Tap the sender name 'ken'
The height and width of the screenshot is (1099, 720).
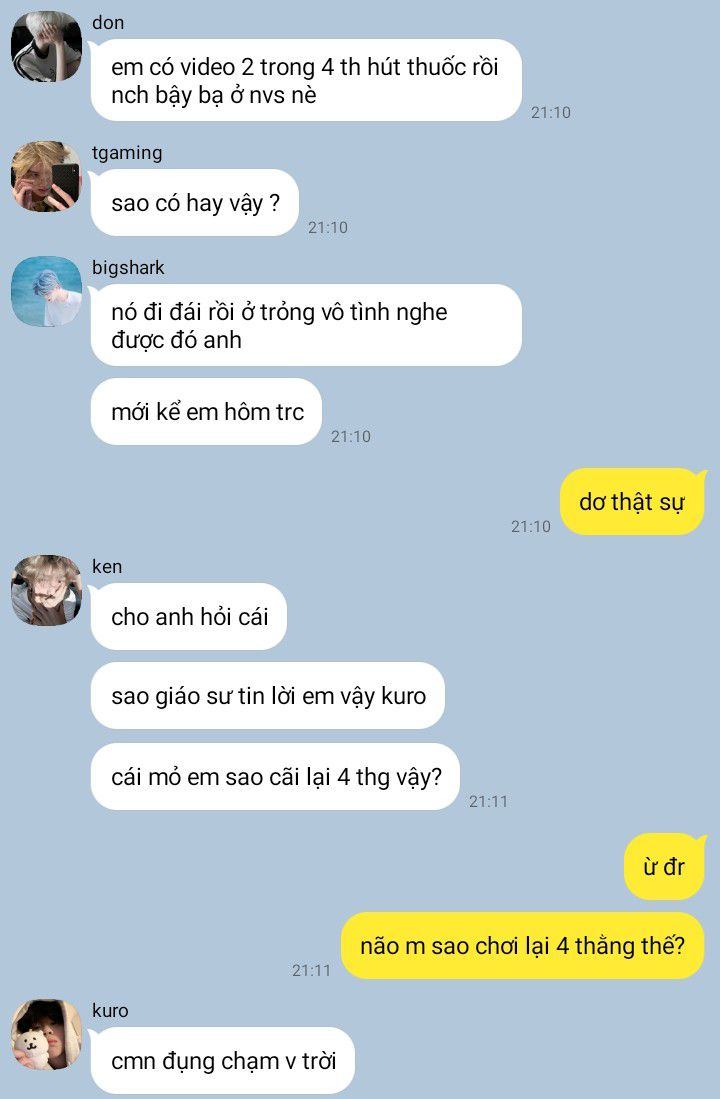pyautogui.click(x=107, y=566)
